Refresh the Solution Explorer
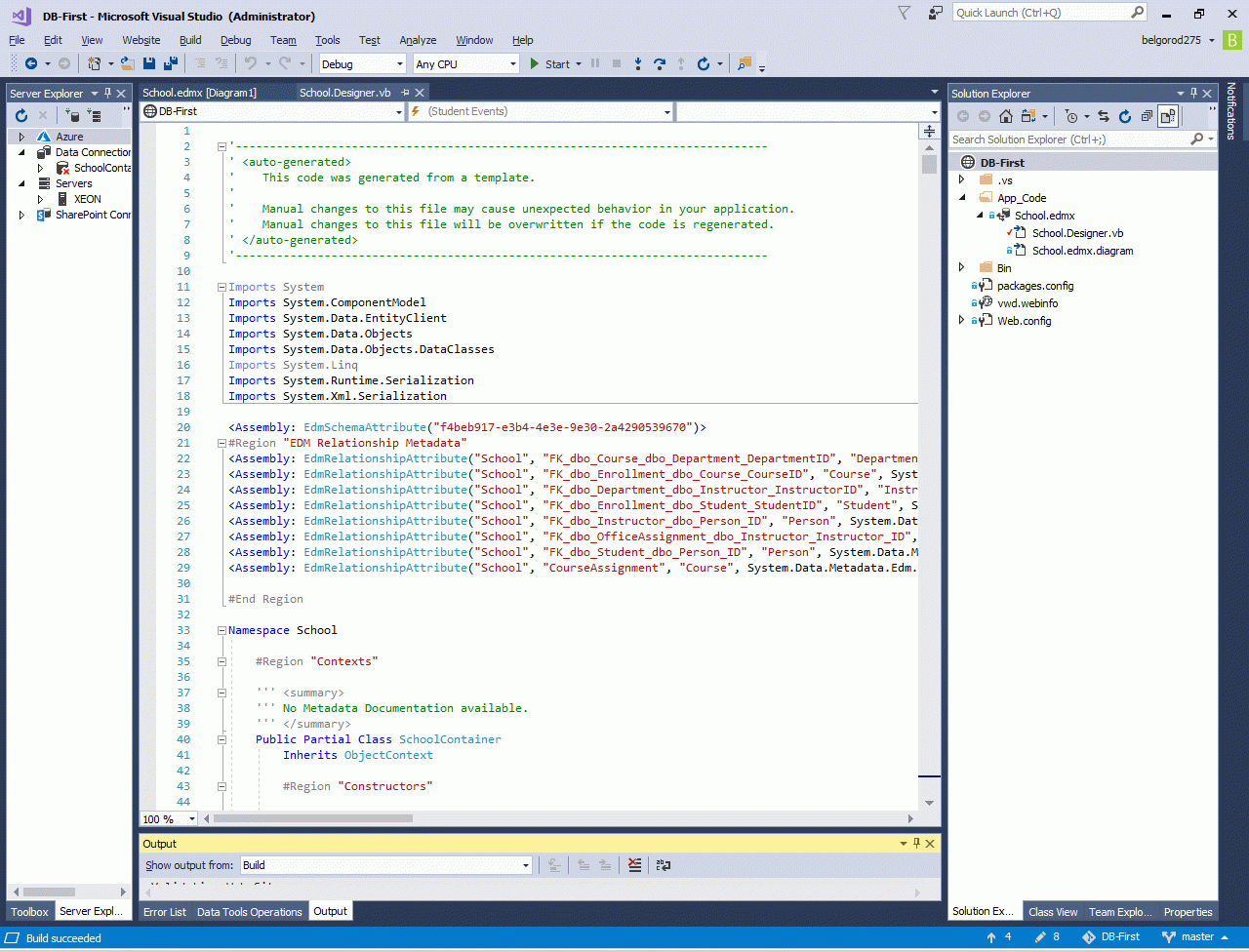Image resolution: width=1249 pixels, height=952 pixels. [1125, 116]
